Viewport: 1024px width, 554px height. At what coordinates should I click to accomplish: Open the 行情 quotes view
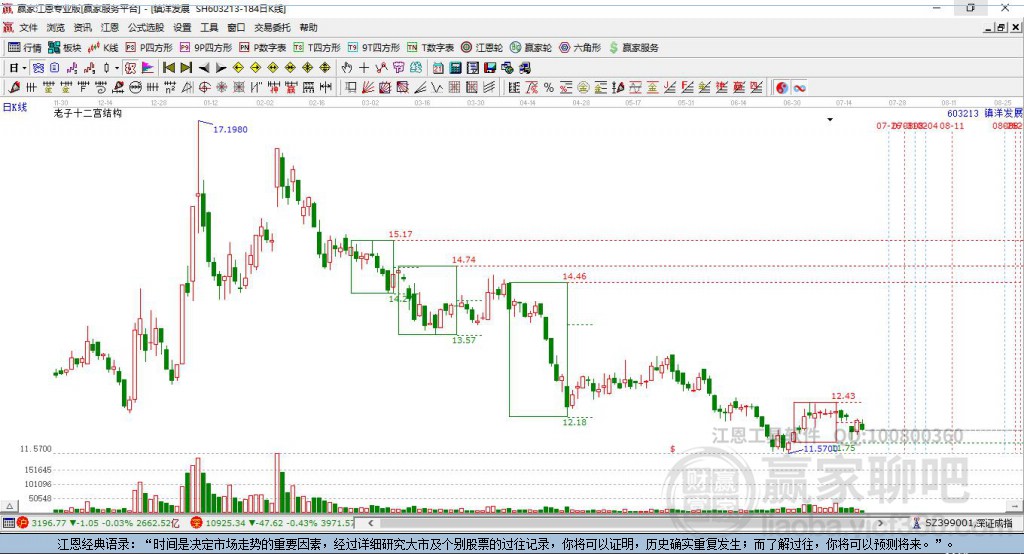coord(25,47)
